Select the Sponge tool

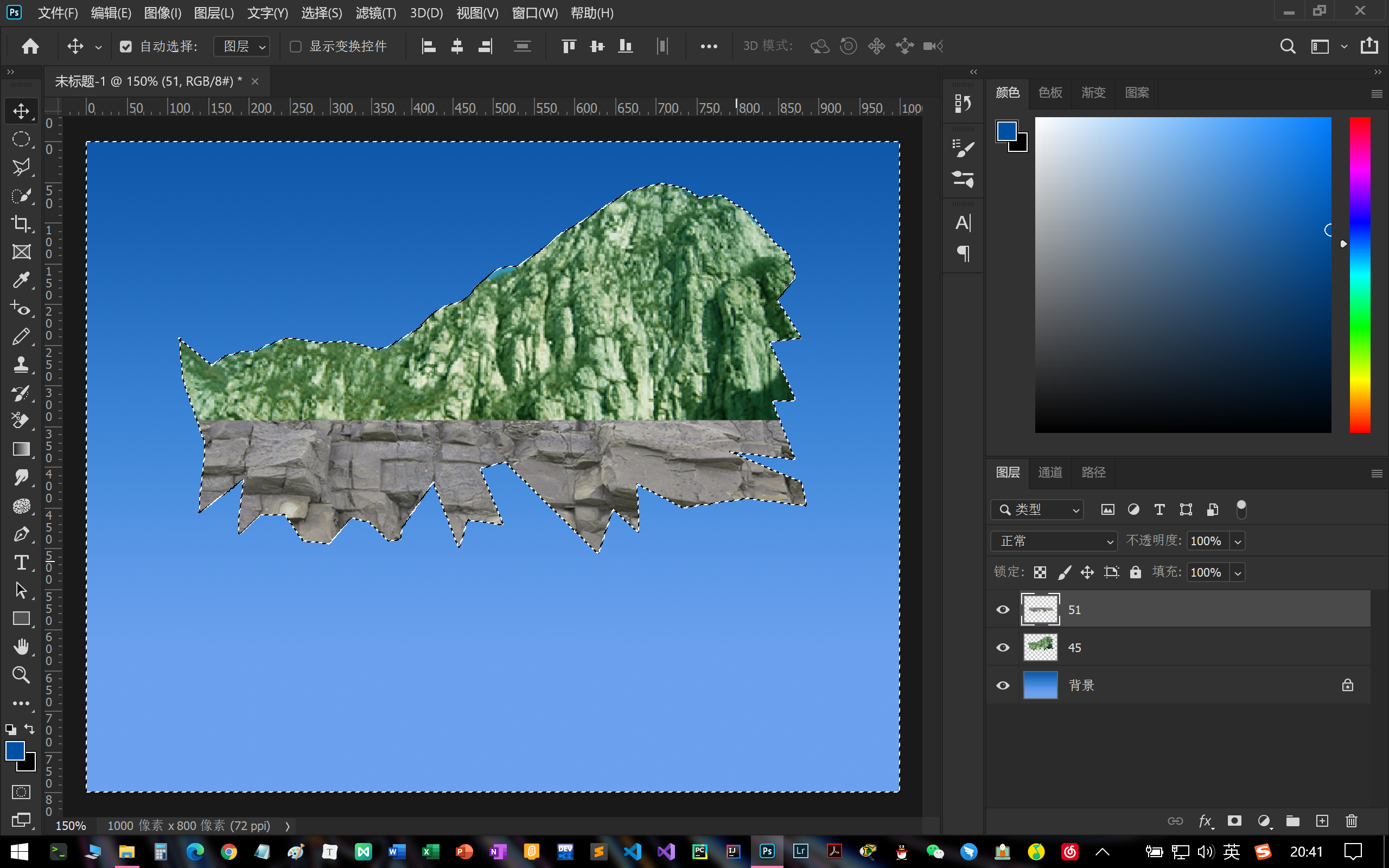(x=21, y=506)
